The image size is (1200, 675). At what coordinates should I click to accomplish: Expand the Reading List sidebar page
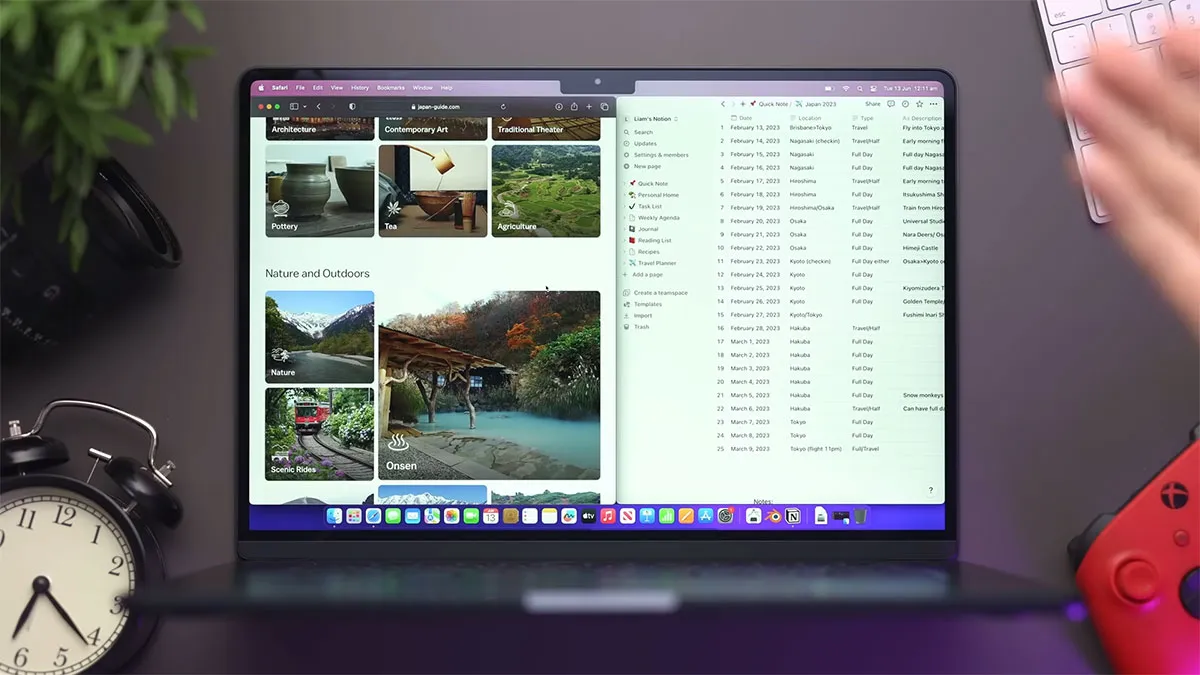[x=625, y=241]
